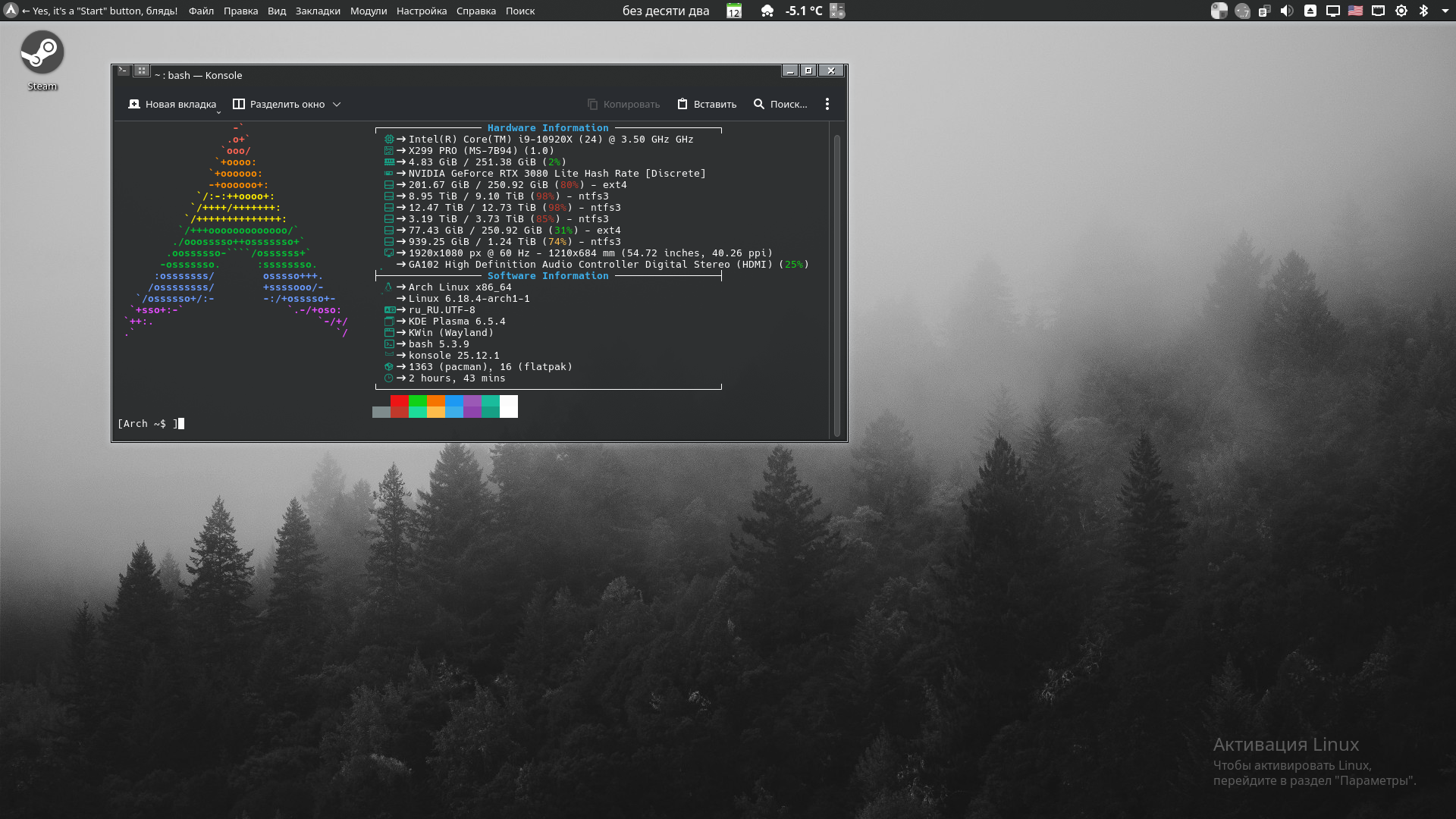
Task: Open the Настройка menu
Action: (x=421, y=11)
